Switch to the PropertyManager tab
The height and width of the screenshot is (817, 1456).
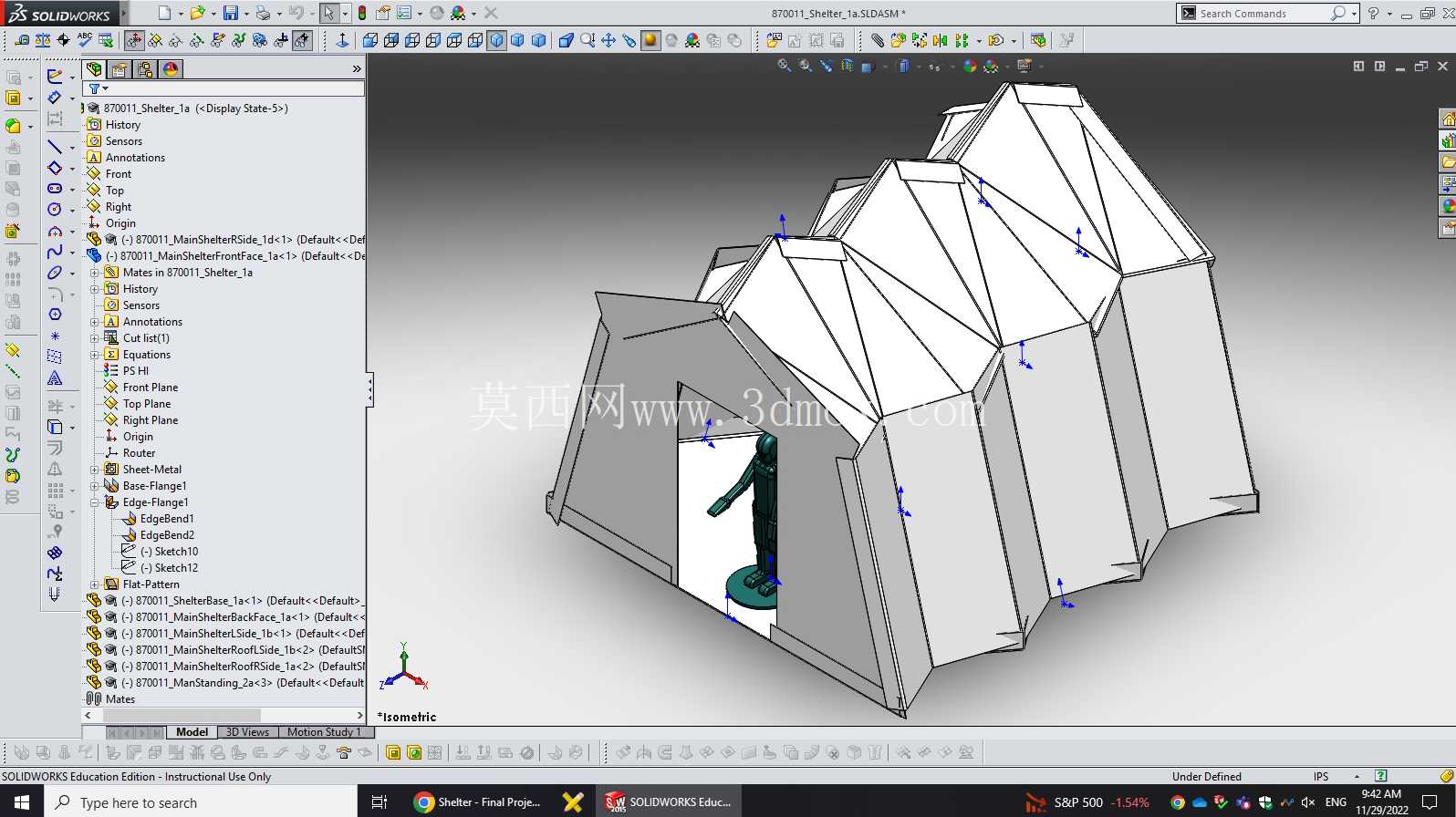[120, 69]
